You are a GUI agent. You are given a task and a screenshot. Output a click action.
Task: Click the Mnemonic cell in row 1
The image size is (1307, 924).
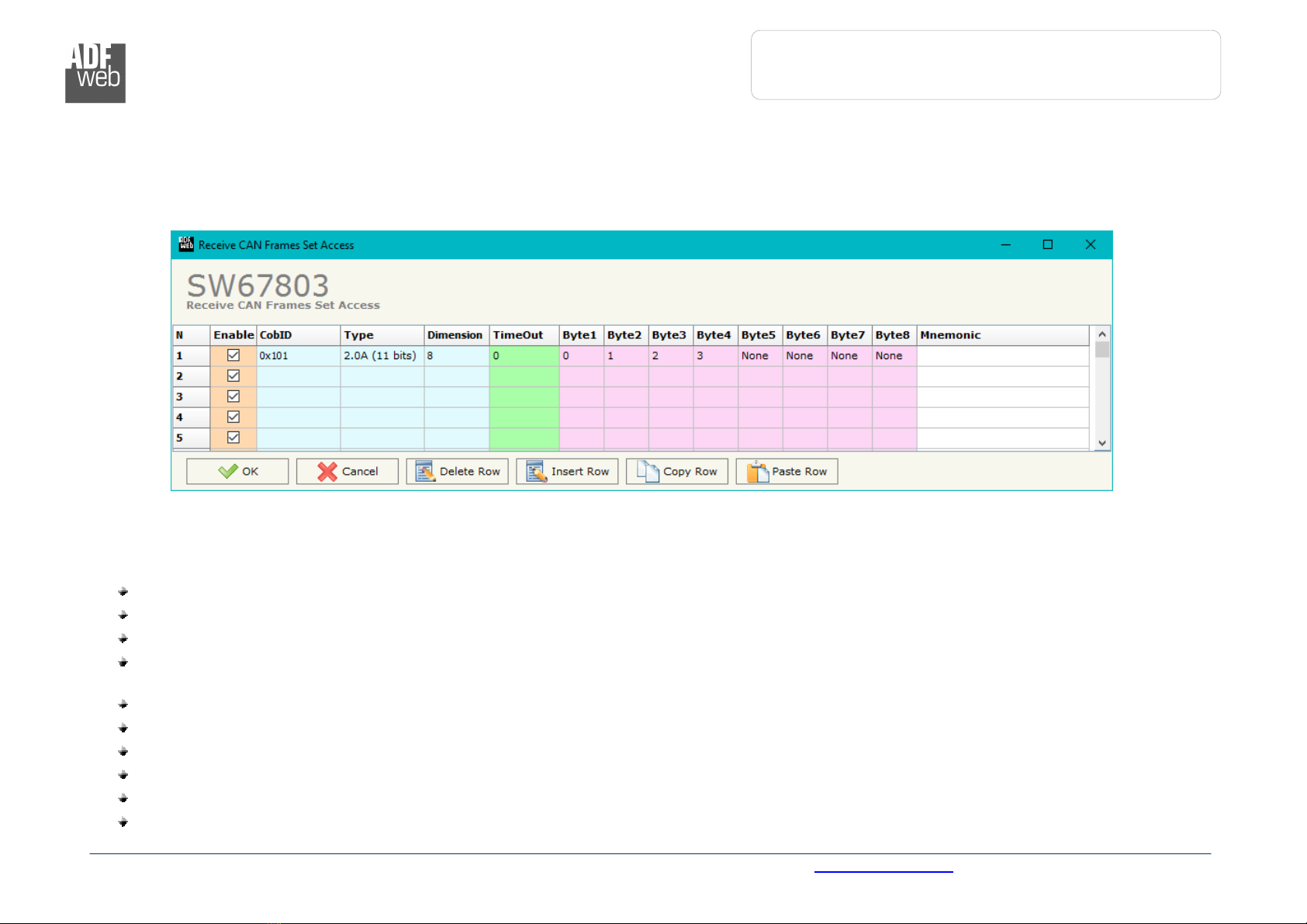(x=1003, y=355)
